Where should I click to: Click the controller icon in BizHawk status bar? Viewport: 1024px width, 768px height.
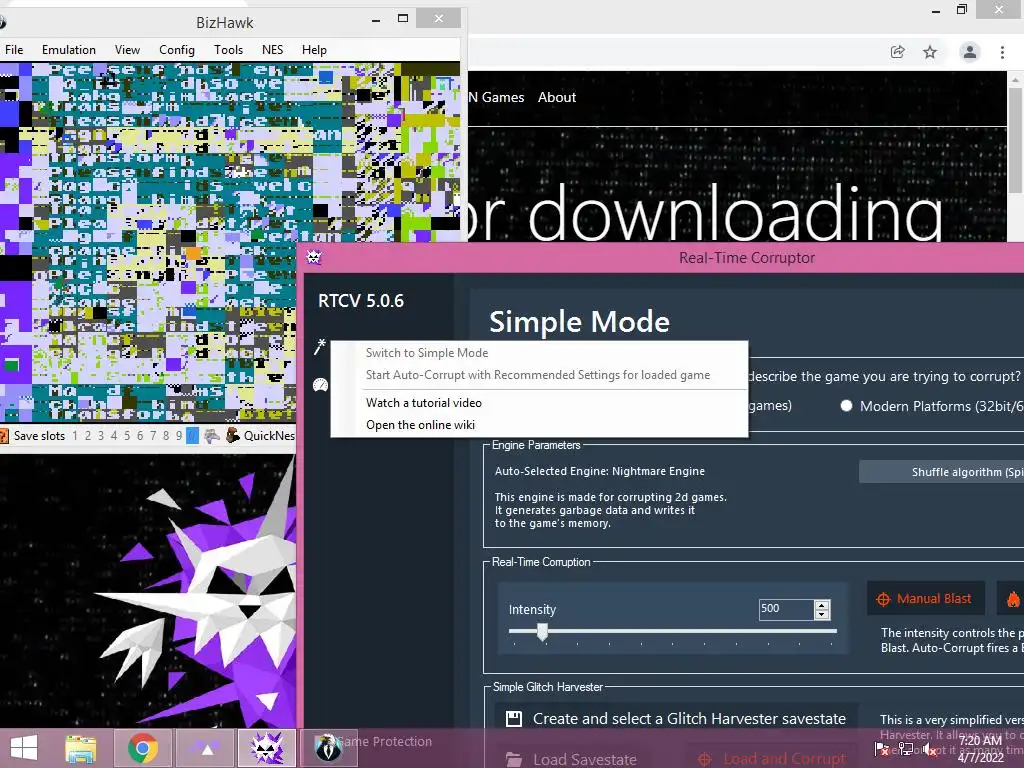click(212, 436)
